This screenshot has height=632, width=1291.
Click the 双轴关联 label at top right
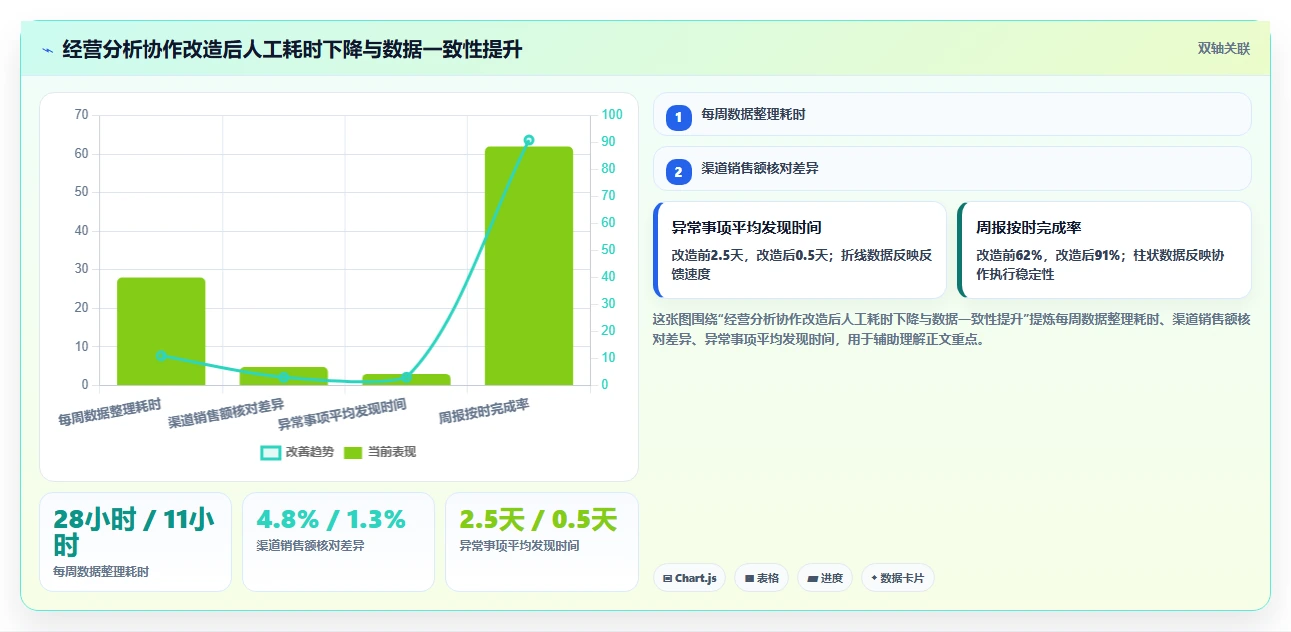click(1224, 48)
